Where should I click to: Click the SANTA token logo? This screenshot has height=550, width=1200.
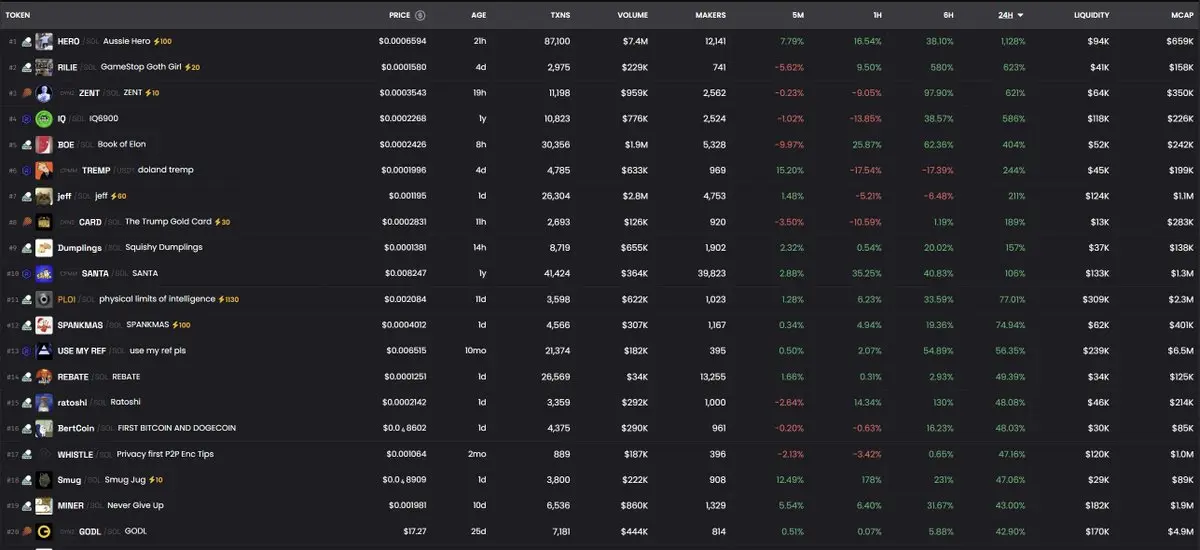[x=44, y=273]
